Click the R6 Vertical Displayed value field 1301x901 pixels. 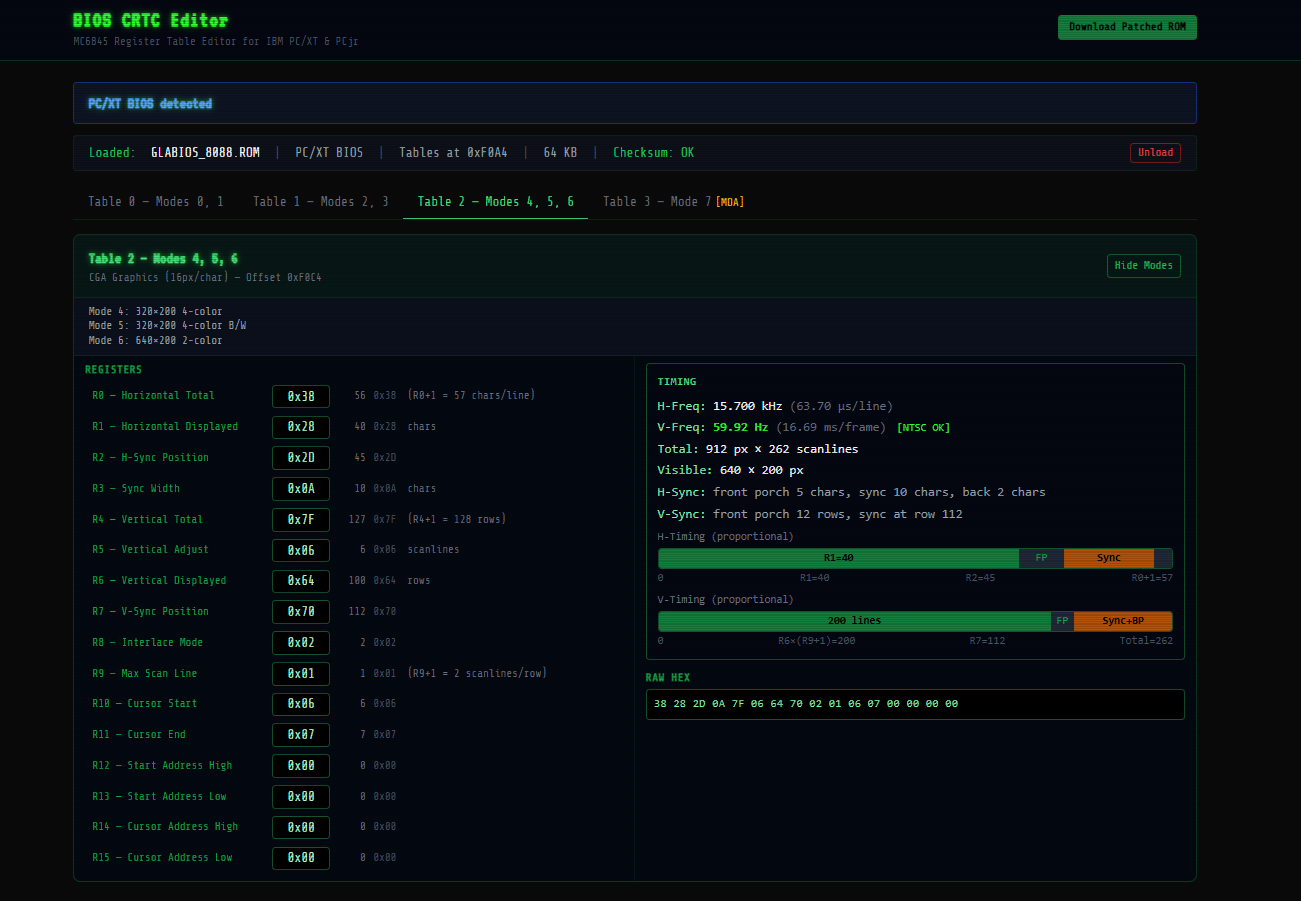pyautogui.click(x=301, y=581)
